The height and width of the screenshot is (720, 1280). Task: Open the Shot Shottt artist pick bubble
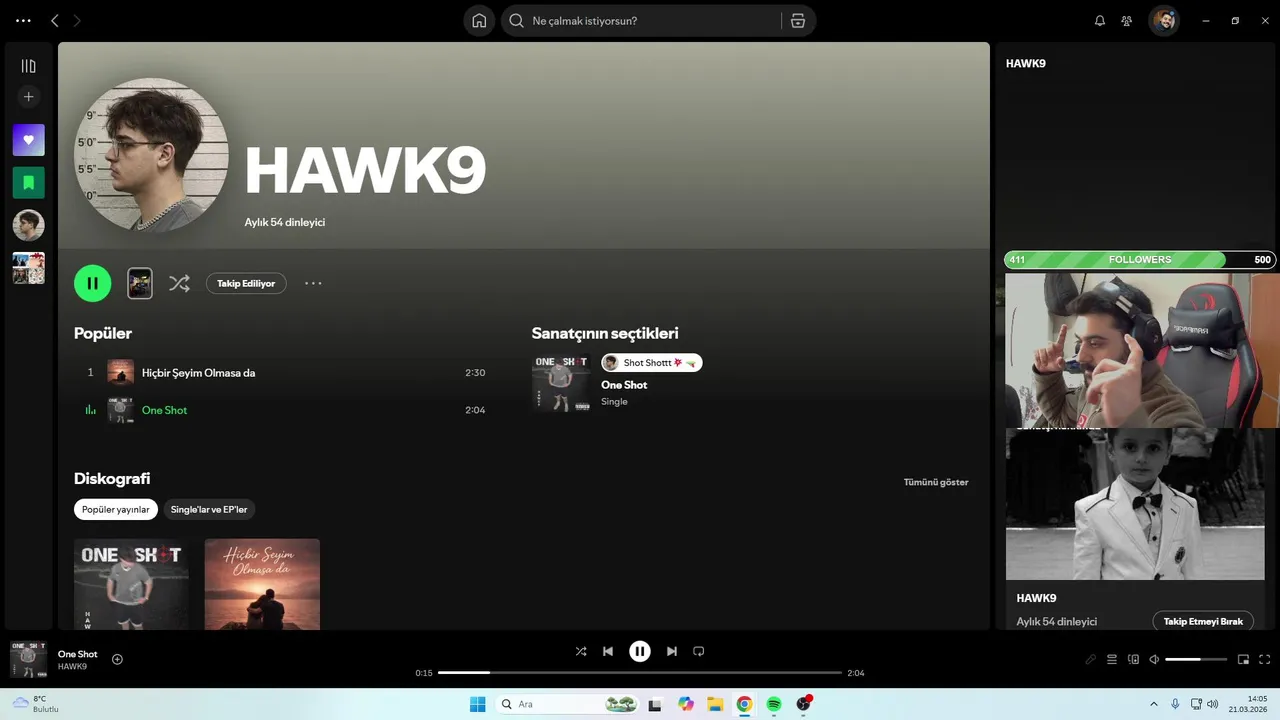click(651, 362)
